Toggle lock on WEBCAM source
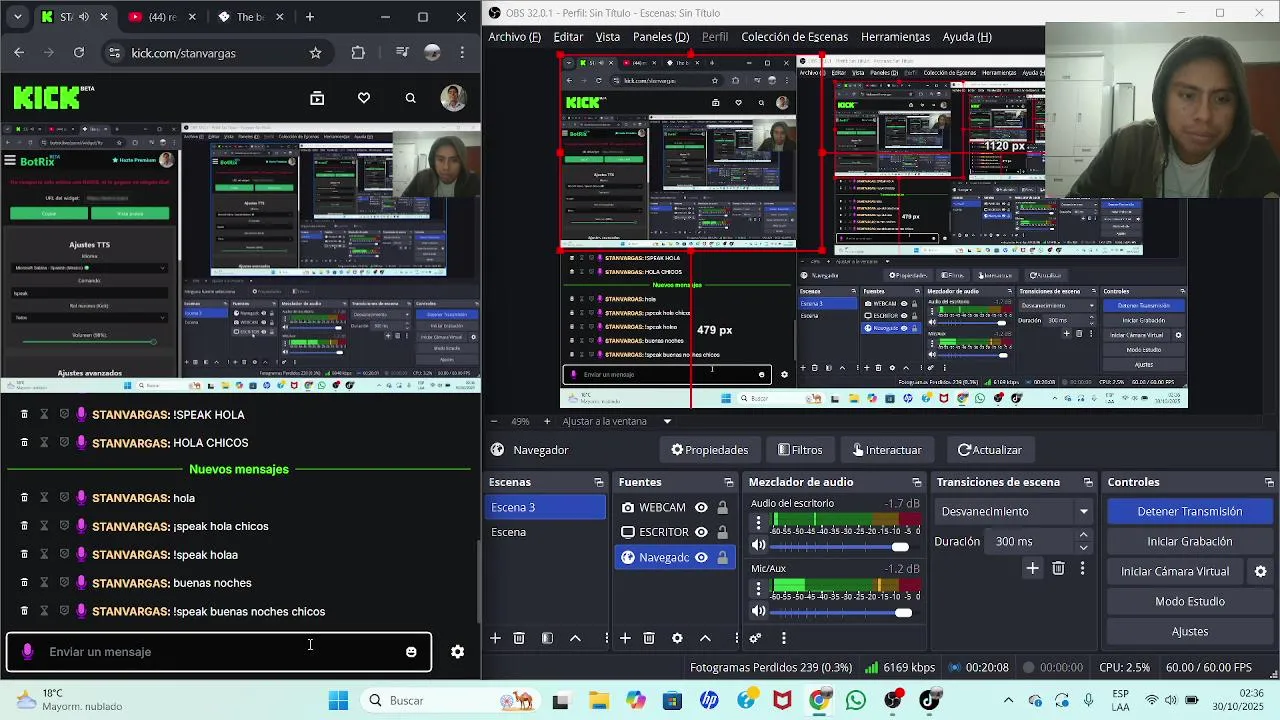Viewport: 1280px width, 720px height. [x=722, y=508]
